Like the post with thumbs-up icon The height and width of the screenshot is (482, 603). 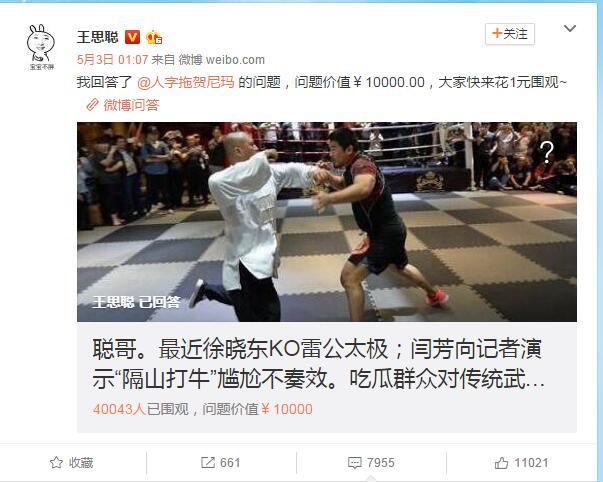501,463
